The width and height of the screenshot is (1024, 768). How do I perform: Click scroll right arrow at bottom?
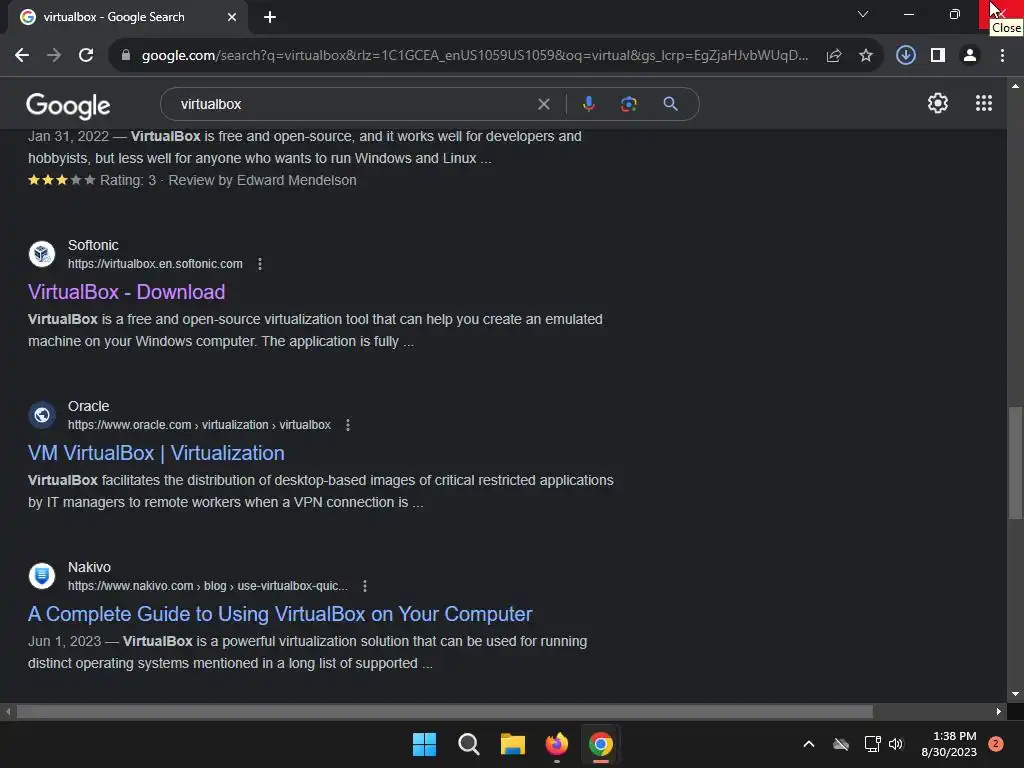click(x=999, y=711)
